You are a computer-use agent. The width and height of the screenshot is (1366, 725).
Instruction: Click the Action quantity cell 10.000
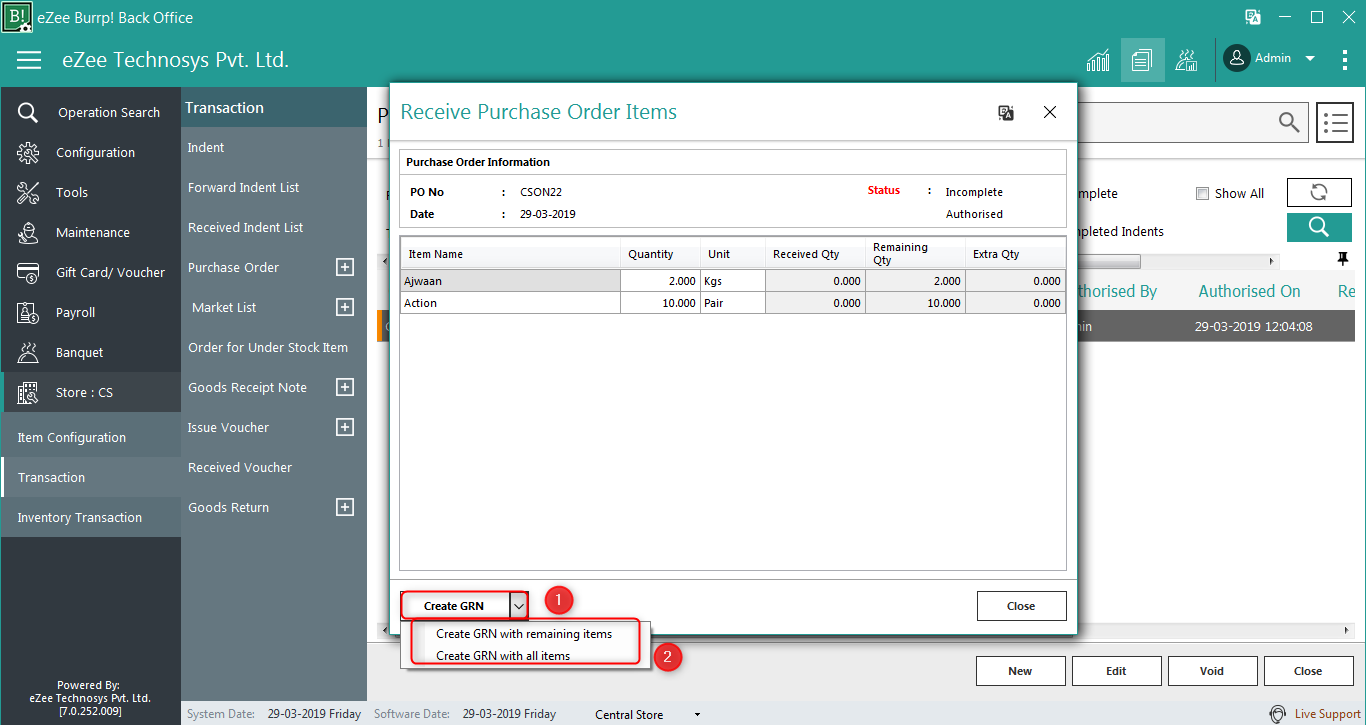(660, 303)
